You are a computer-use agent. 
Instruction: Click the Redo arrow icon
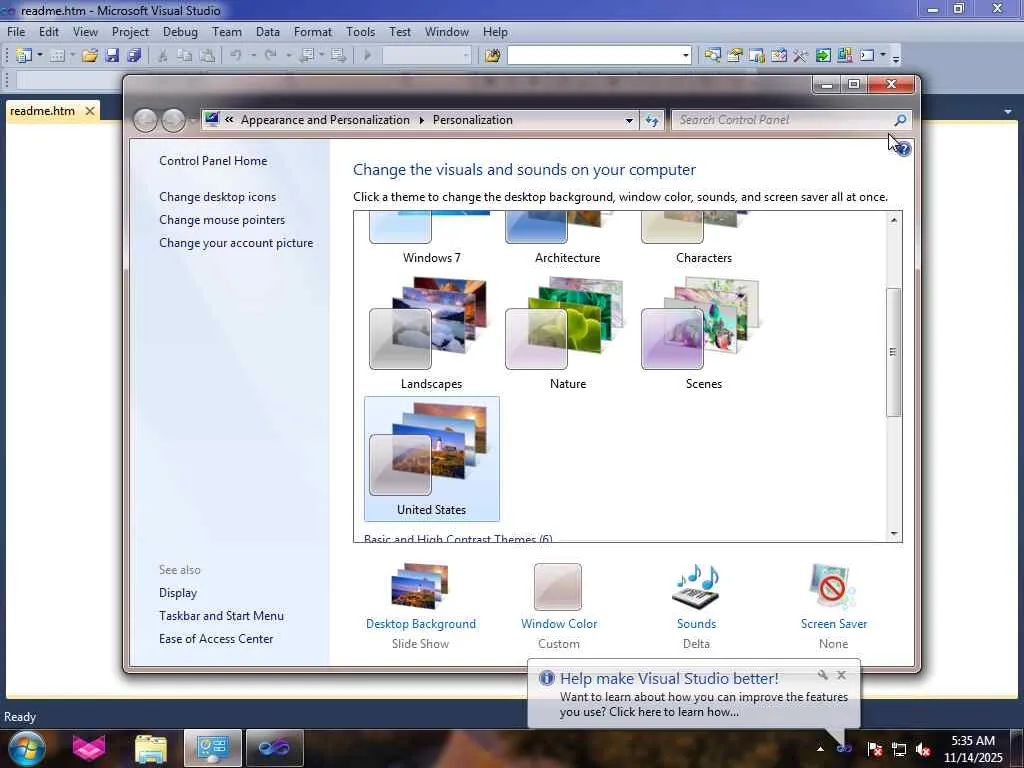pyautogui.click(x=270, y=56)
